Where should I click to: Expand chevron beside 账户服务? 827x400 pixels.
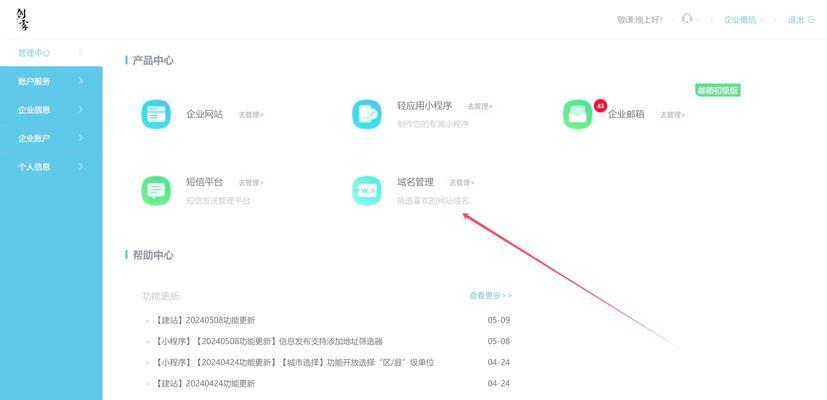coord(81,81)
